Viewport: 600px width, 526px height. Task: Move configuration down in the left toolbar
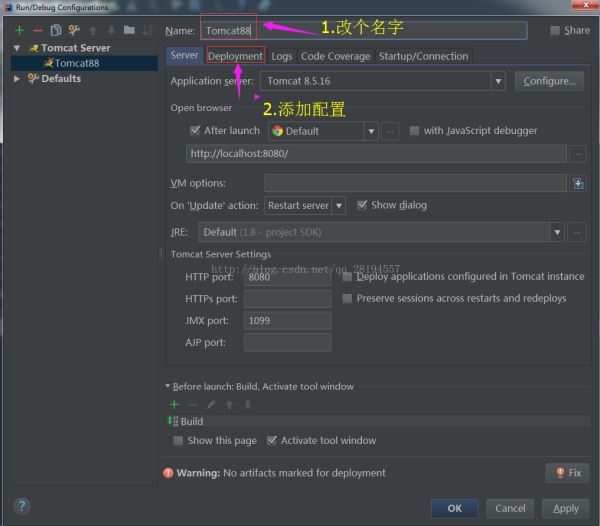click(111, 30)
